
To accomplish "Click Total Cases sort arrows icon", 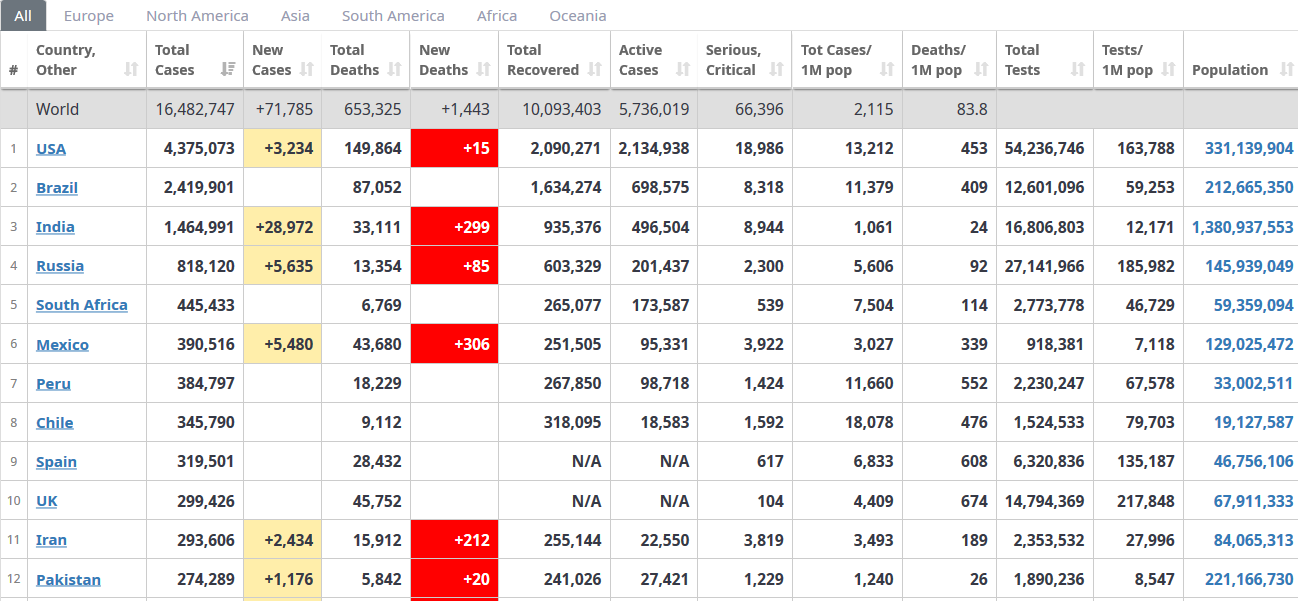I will [228, 70].
